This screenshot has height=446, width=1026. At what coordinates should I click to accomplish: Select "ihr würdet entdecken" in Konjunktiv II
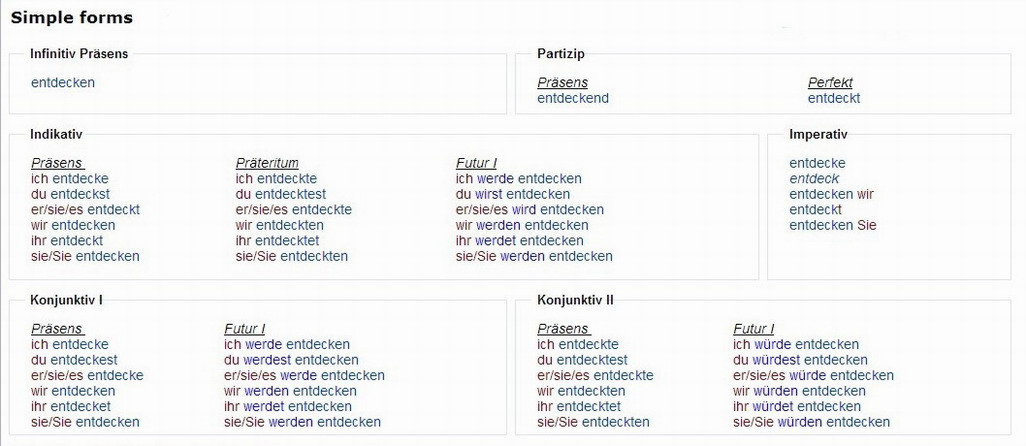[796, 407]
